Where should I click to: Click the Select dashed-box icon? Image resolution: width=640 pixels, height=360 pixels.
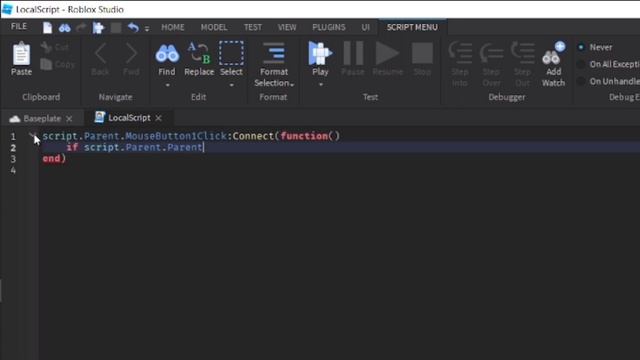231,53
